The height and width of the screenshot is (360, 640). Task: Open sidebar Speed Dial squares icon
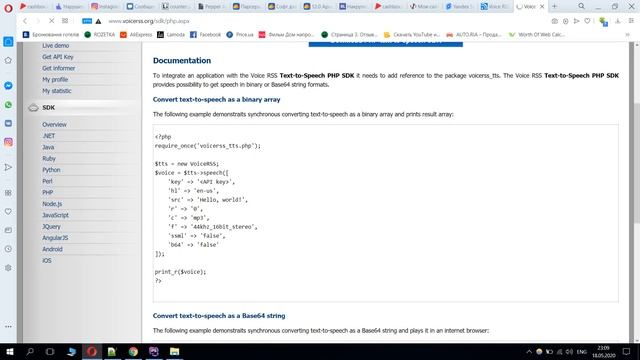(x=8, y=193)
